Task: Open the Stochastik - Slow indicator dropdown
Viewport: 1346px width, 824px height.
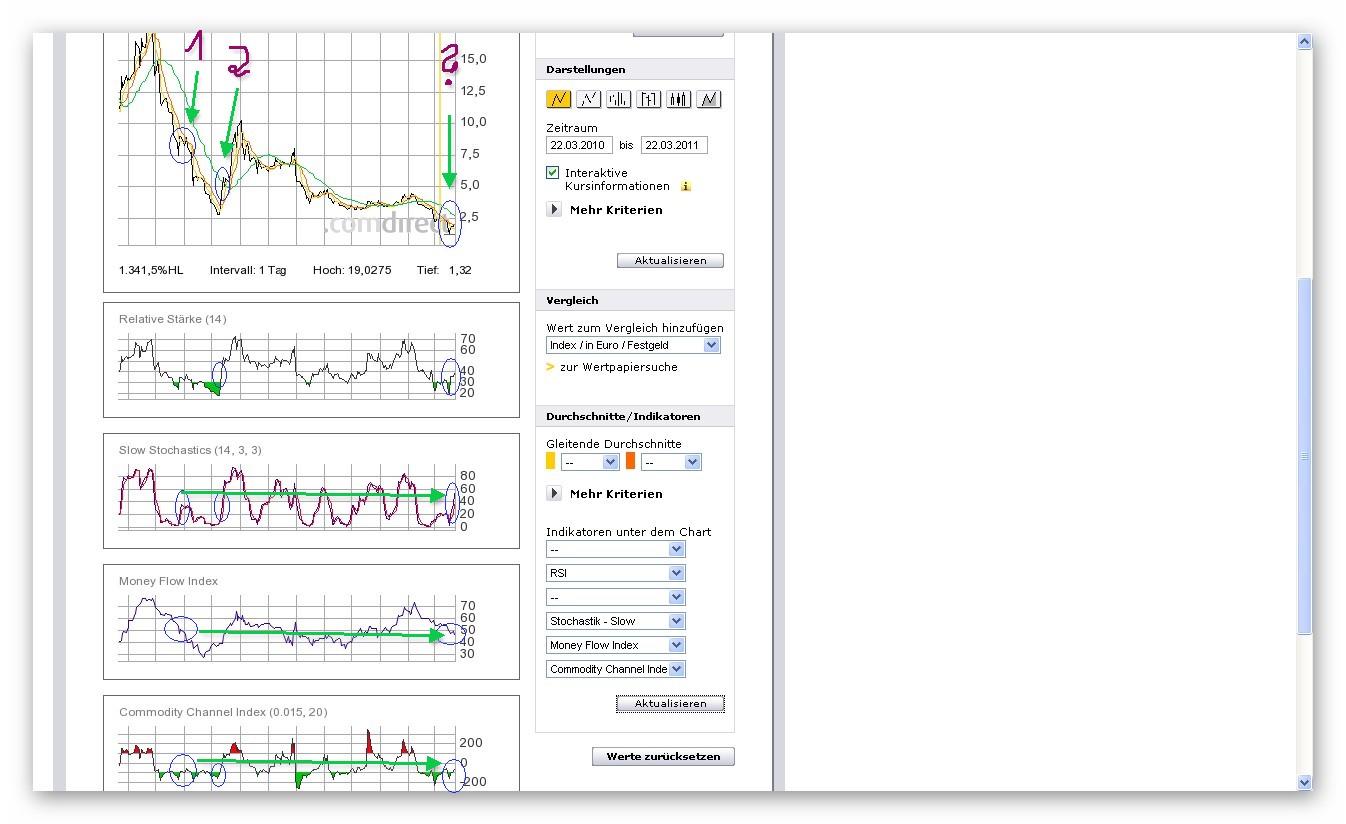Action: 615,621
